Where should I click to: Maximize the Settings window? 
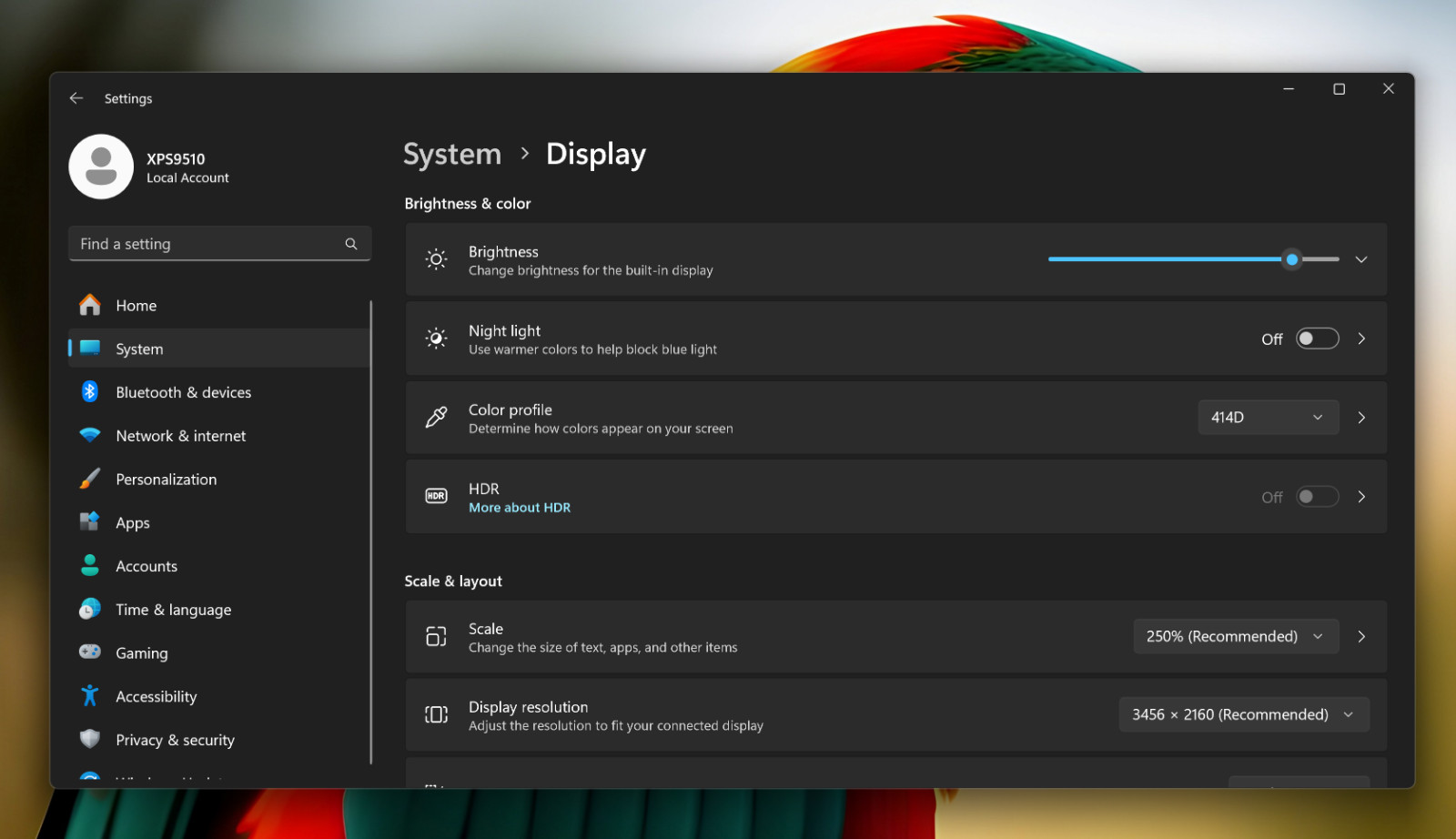click(x=1339, y=89)
